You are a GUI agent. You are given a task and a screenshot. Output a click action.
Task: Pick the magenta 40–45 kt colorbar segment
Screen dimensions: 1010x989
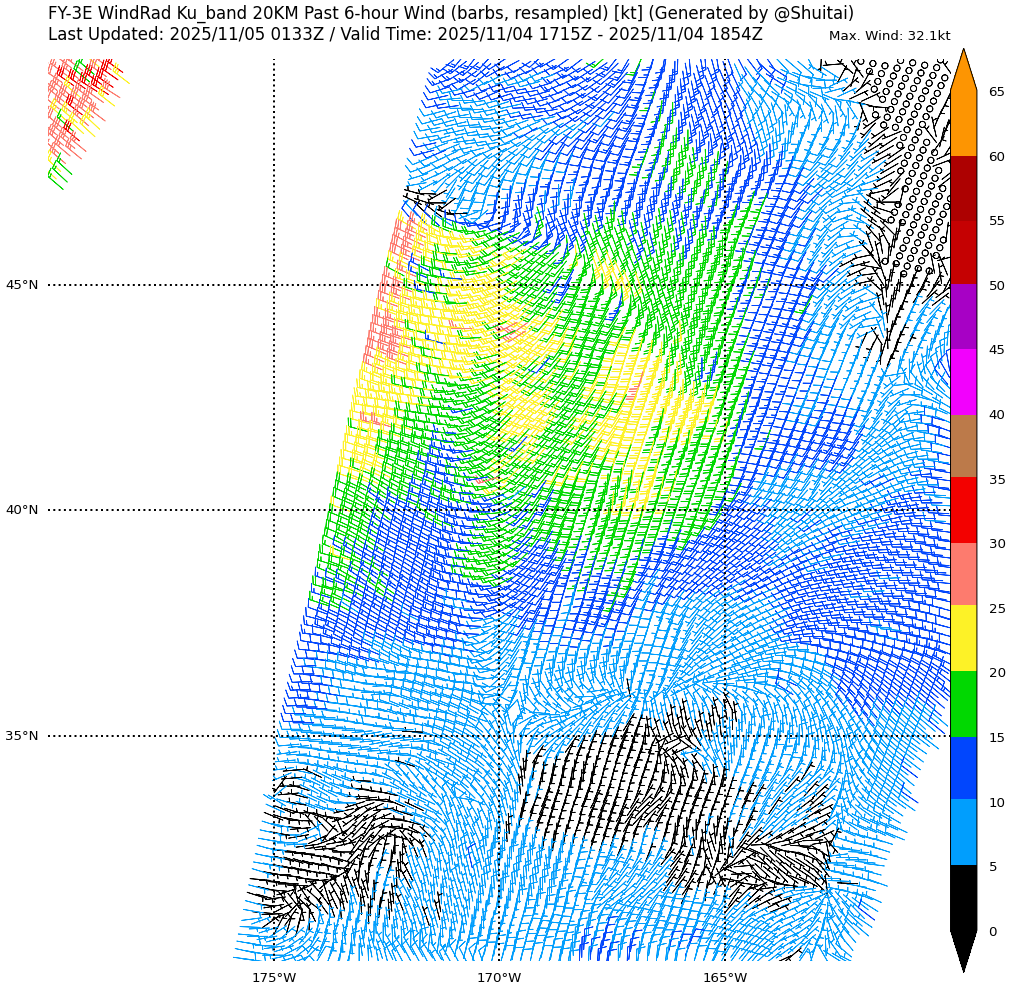pos(963,382)
